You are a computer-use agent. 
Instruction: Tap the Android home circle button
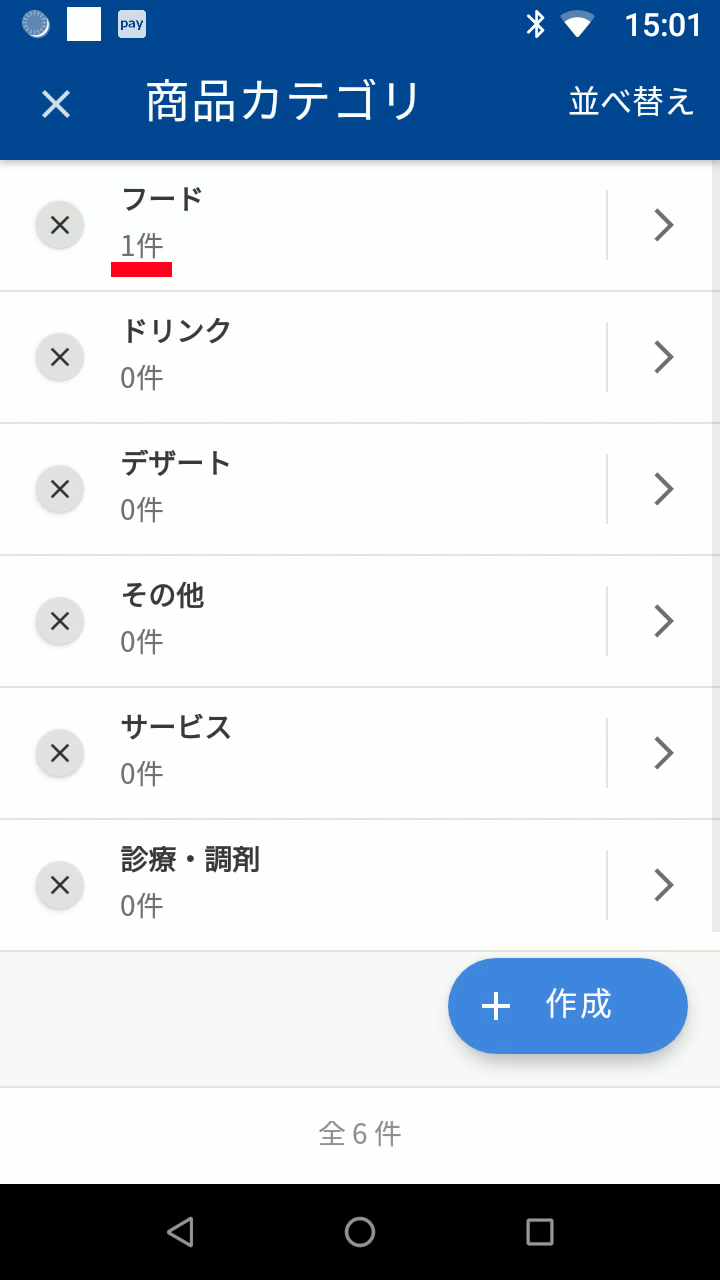click(x=360, y=1232)
